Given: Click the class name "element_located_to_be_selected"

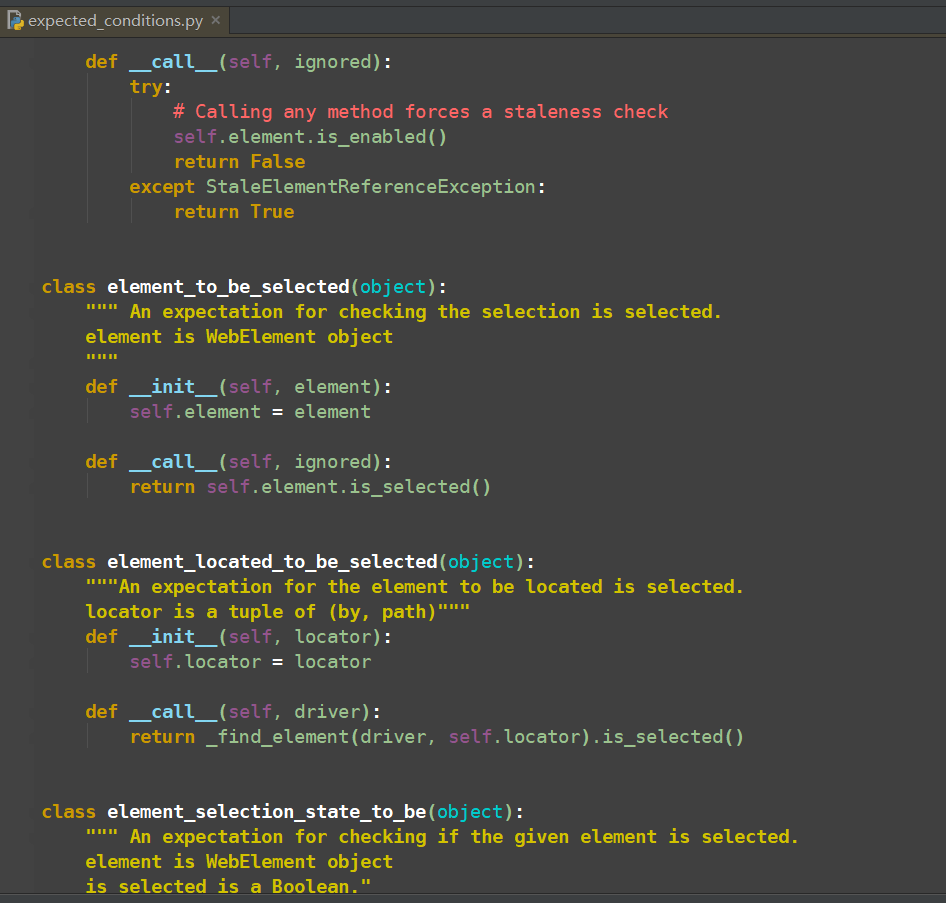Looking at the screenshot, I should tap(272, 562).
